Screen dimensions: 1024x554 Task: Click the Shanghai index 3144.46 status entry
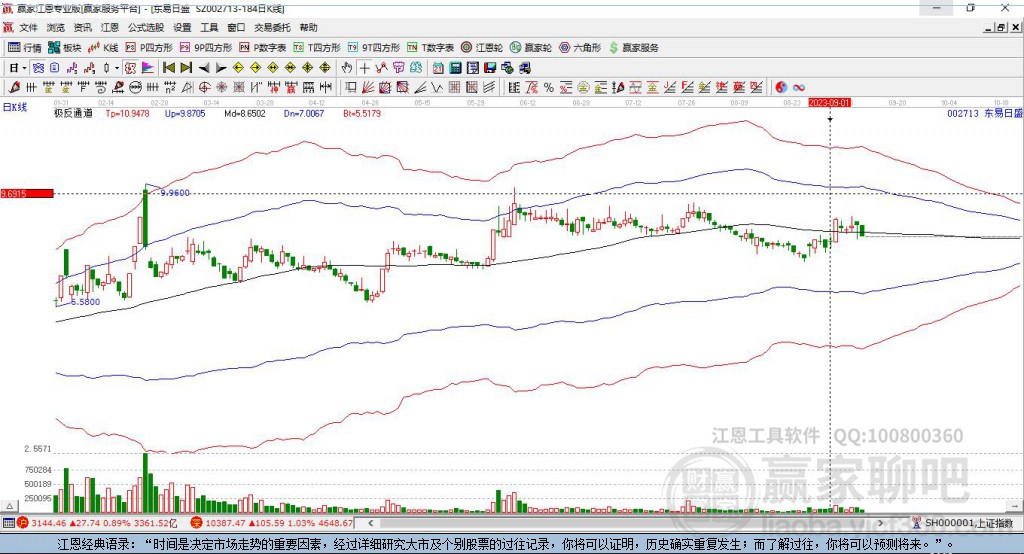[x=97, y=523]
